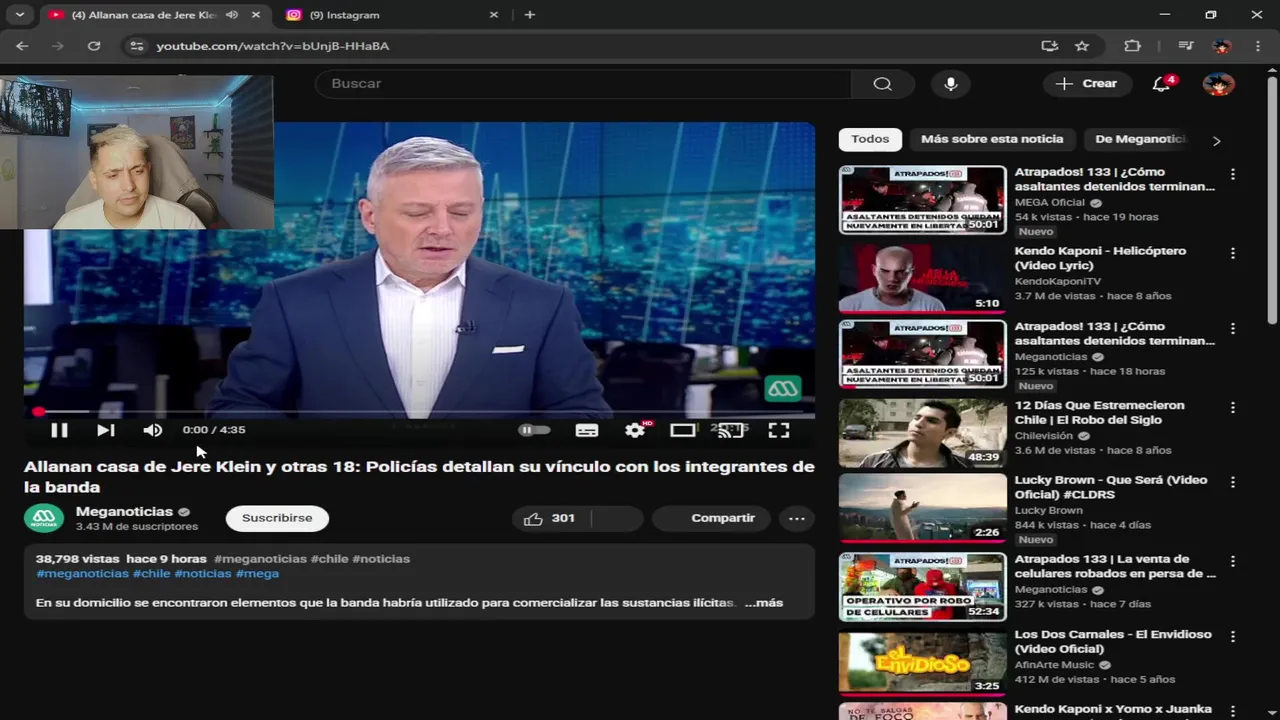Select Más sobre esta noticia chip
The height and width of the screenshot is (720, 1280).
point(992,139)
